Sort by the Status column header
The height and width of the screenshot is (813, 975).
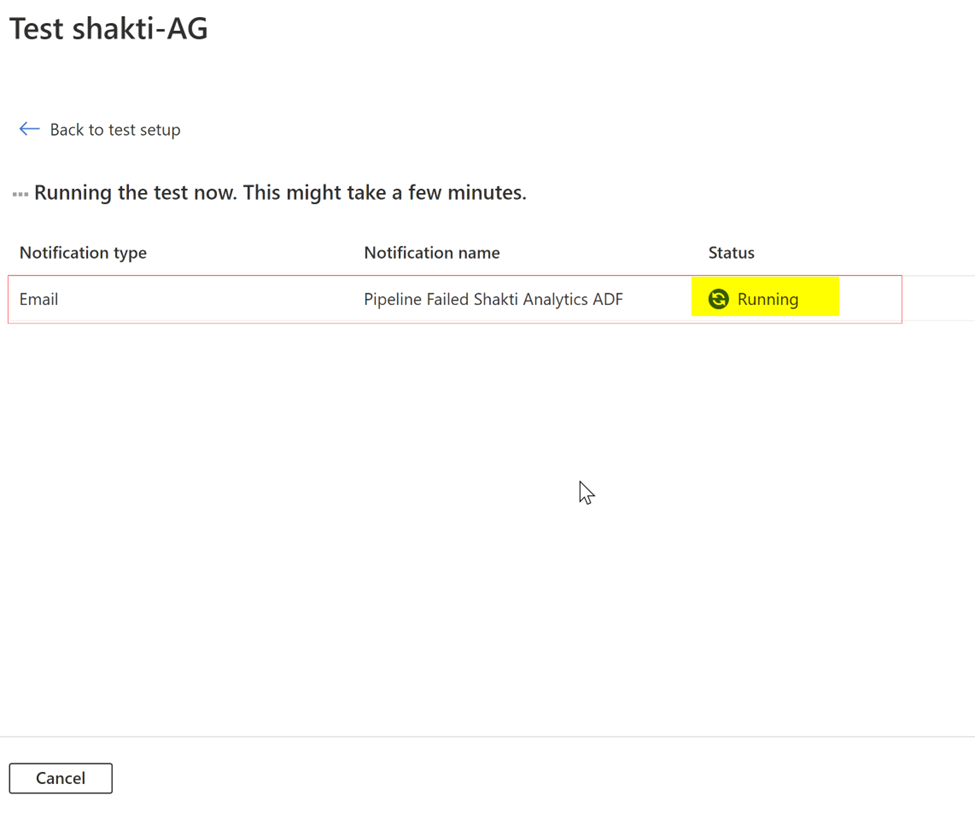click(731, 252)
